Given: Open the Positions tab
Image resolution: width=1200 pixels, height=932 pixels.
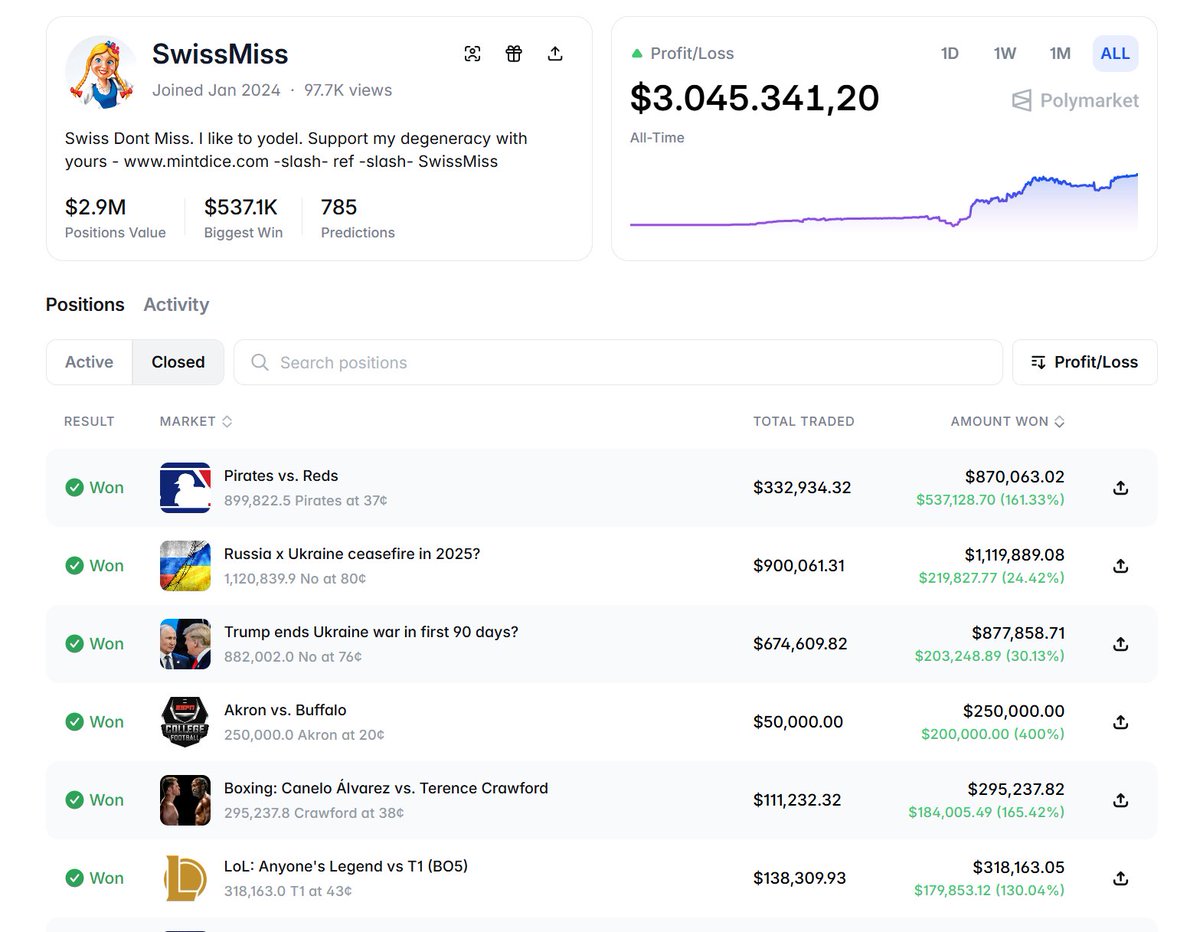Looking at the screenshot, I should [85, 304].
